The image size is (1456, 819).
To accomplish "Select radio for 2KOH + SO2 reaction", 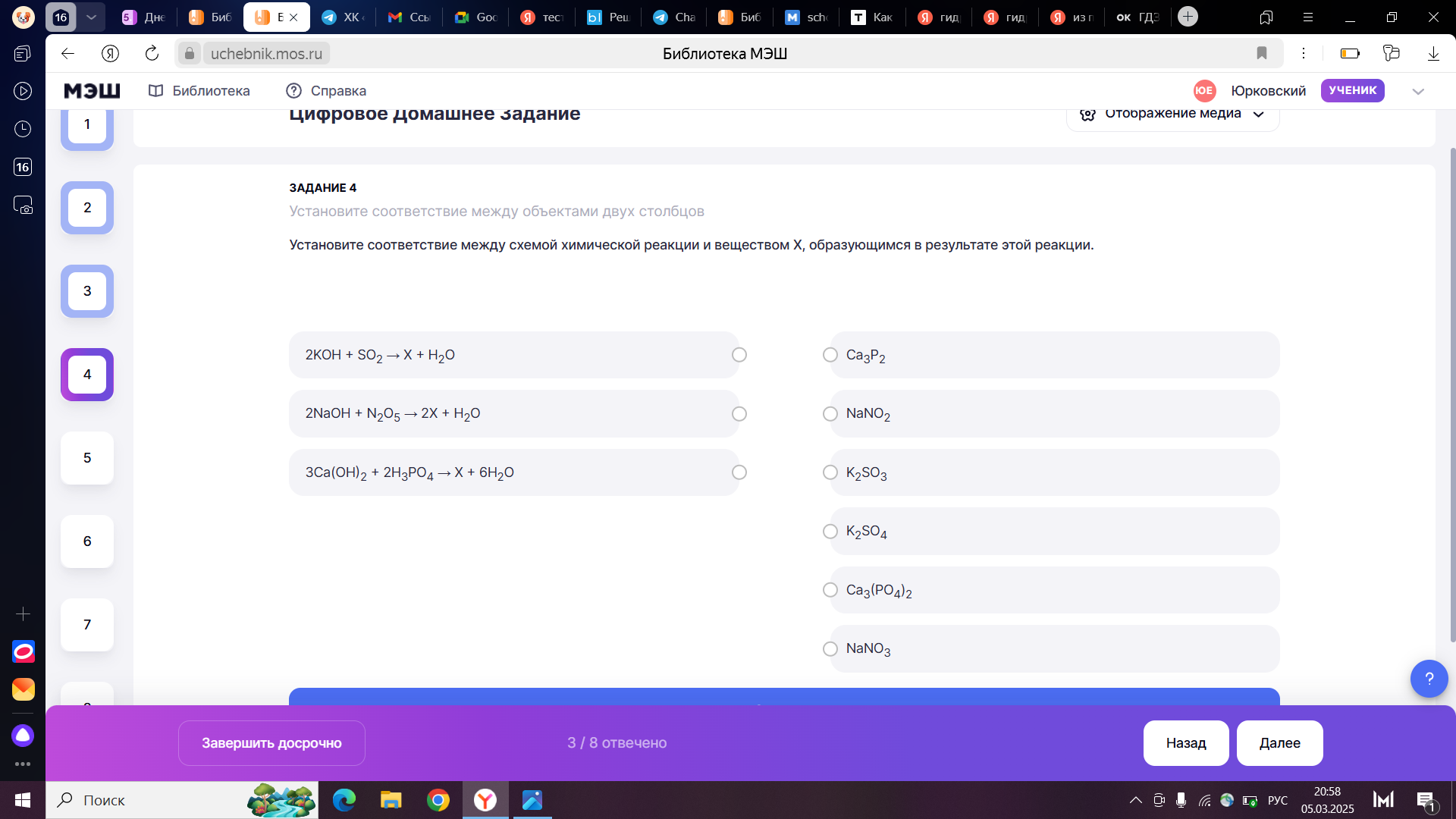I will pyautogui.click(x=739, y=355).
